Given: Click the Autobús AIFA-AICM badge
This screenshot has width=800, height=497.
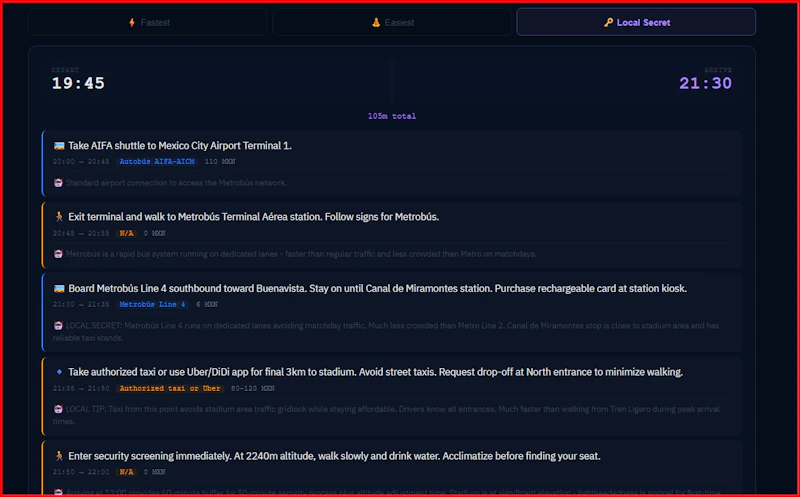Looking at the screenshot, I should click(x=157, y=162).
